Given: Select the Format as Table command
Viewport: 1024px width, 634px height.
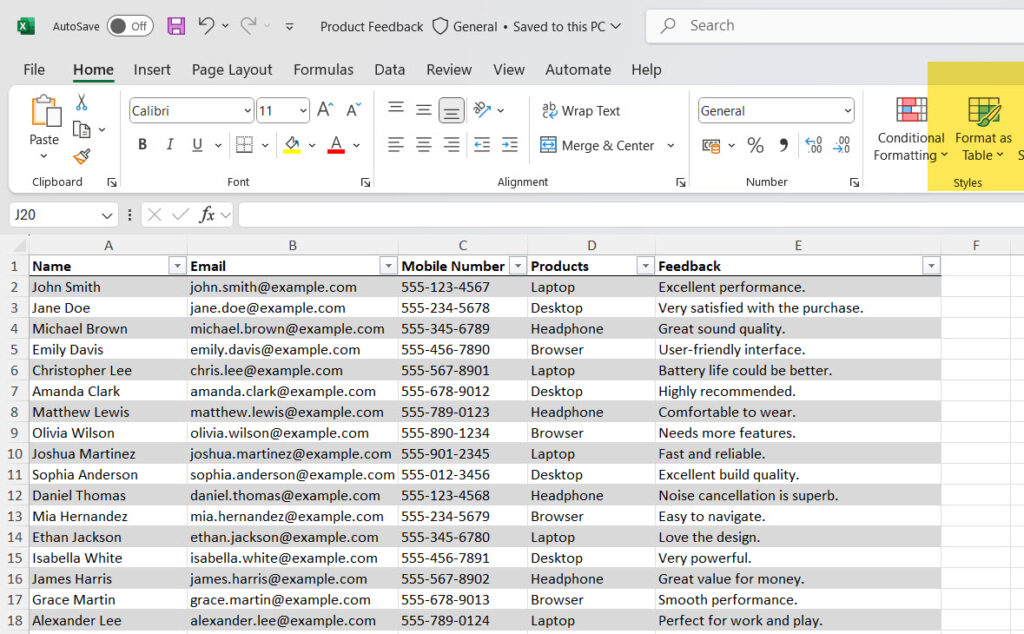Looking at the screenshot, I should 983,130.
